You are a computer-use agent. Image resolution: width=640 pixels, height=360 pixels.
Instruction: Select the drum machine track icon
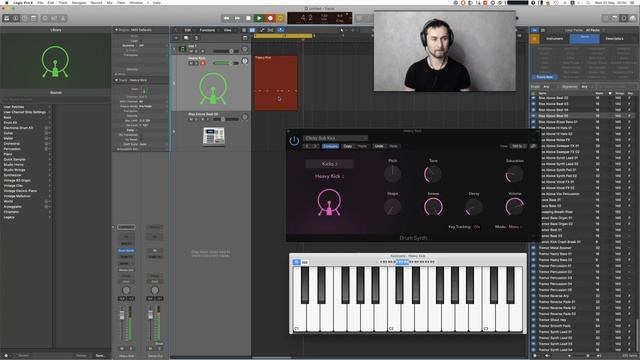[214, 136]
